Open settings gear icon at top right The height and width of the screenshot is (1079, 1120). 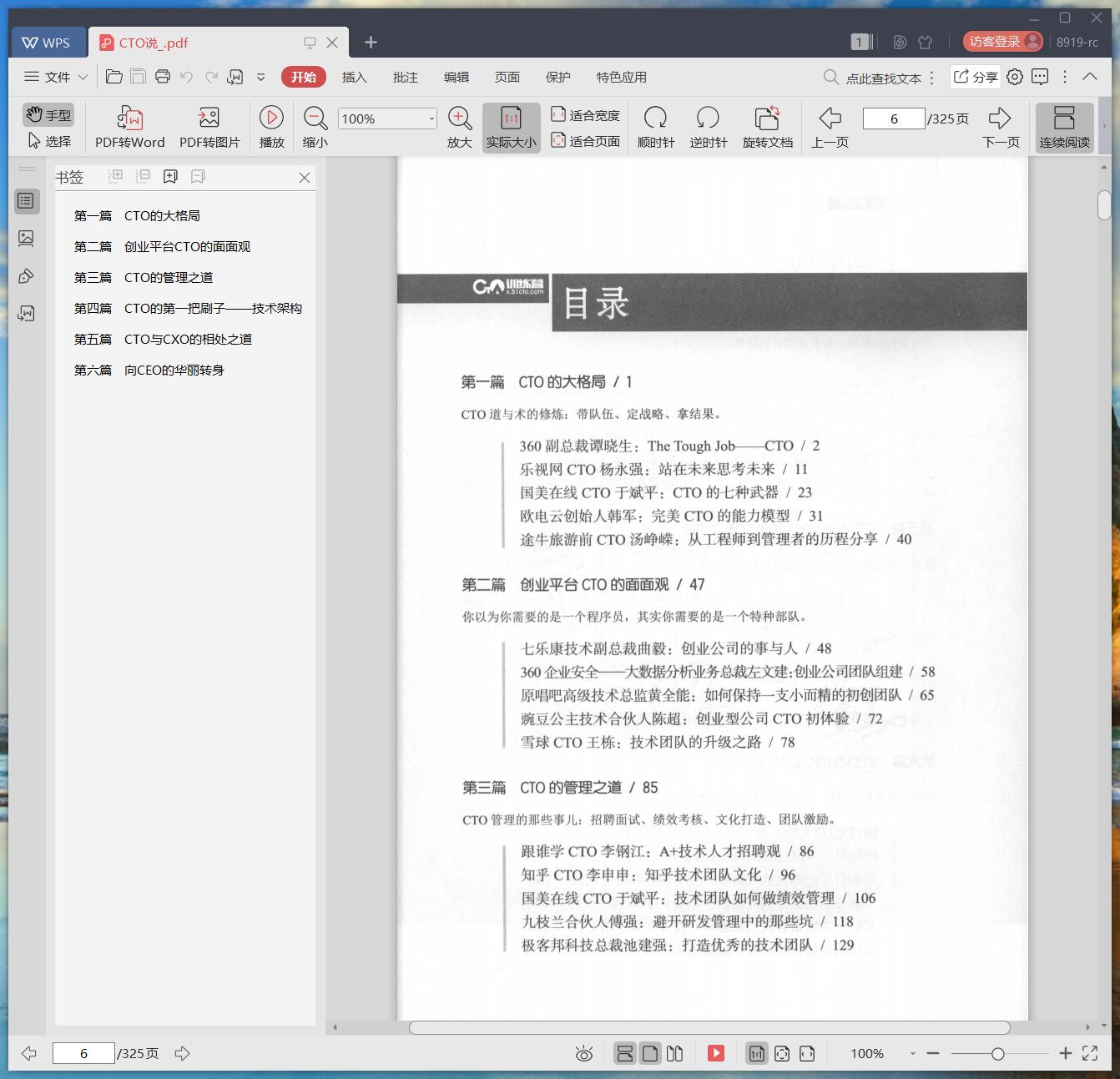click(x=1015, y=77)
